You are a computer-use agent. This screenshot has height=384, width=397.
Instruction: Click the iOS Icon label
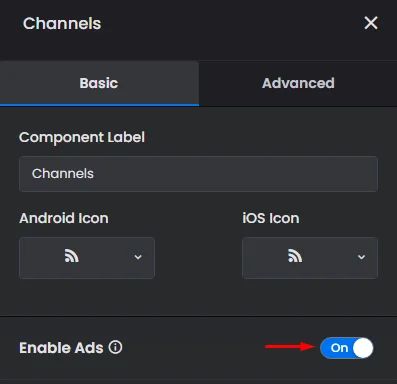point(271,218)
